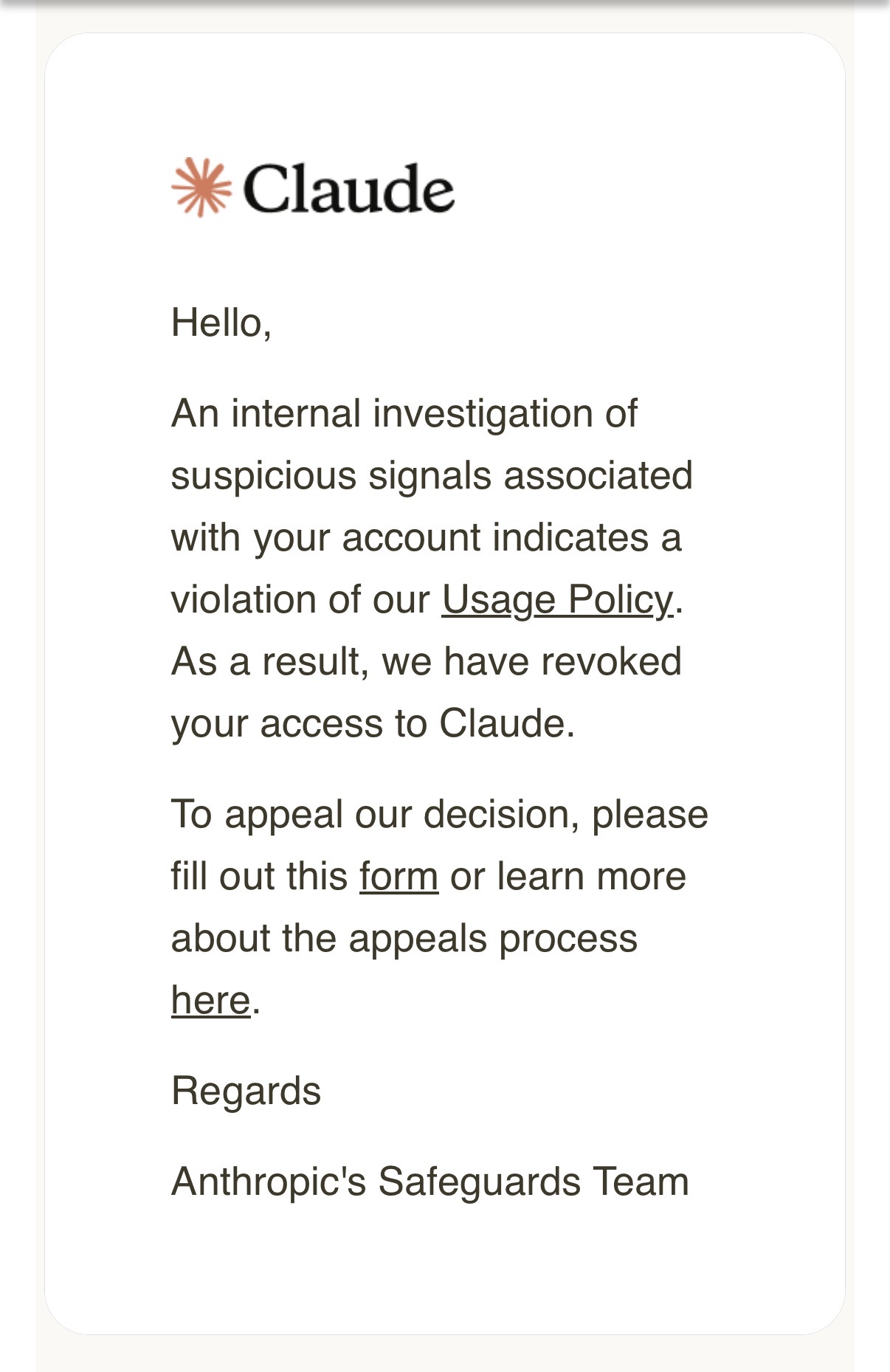This screenshot has height=1372, width=890.
Task: Click the "Anthropic's Safeguards Team" signature
Action: pyautogui.click(x=430, y=1182)
